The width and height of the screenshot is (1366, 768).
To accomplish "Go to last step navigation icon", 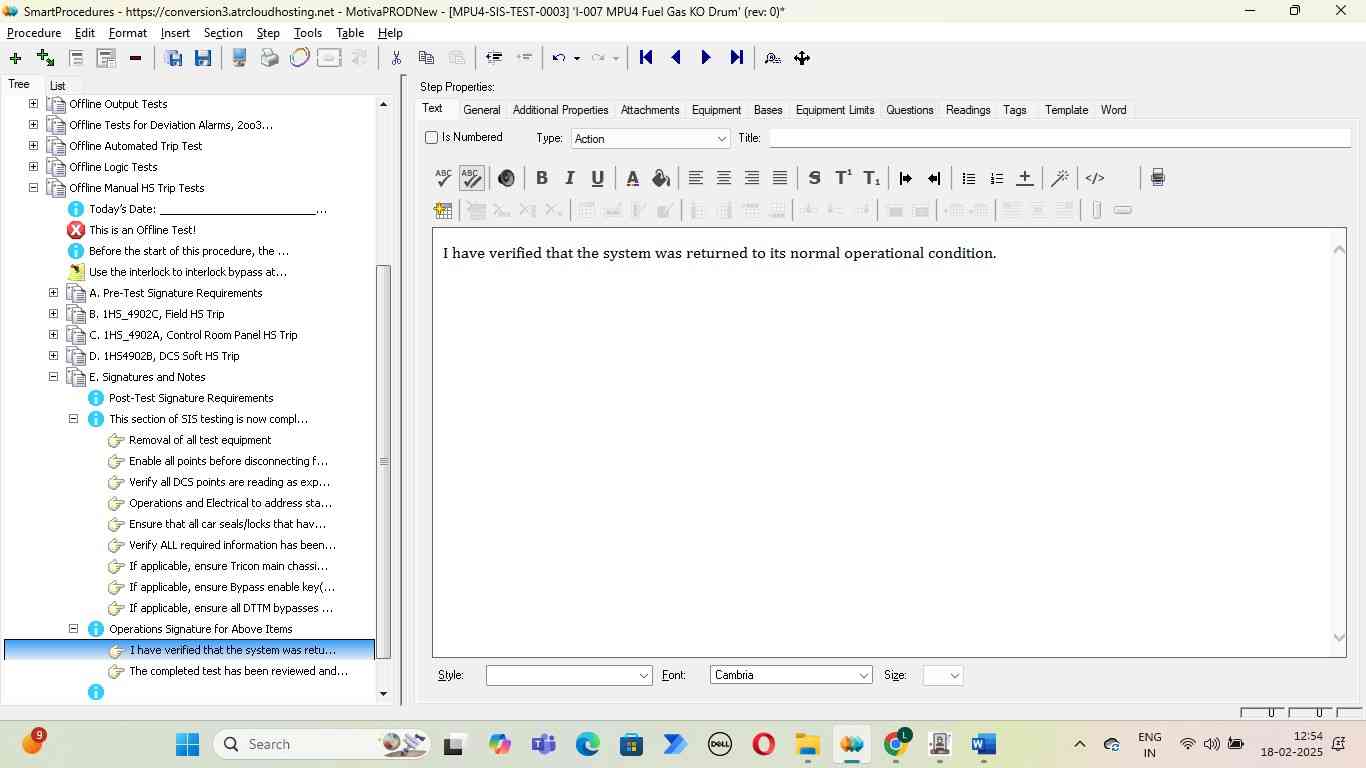I will pos(737,58).
